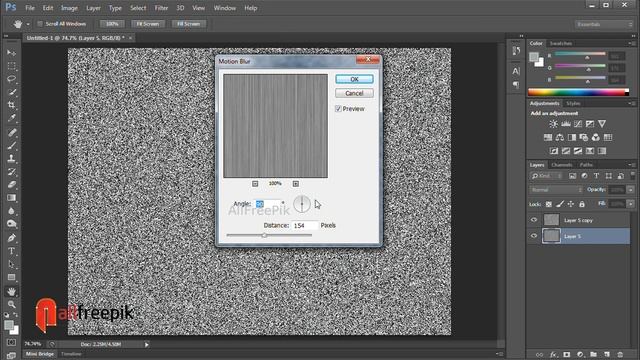
Task: Open the Hand tool preset picker arrow
Action: click(28, 24)
